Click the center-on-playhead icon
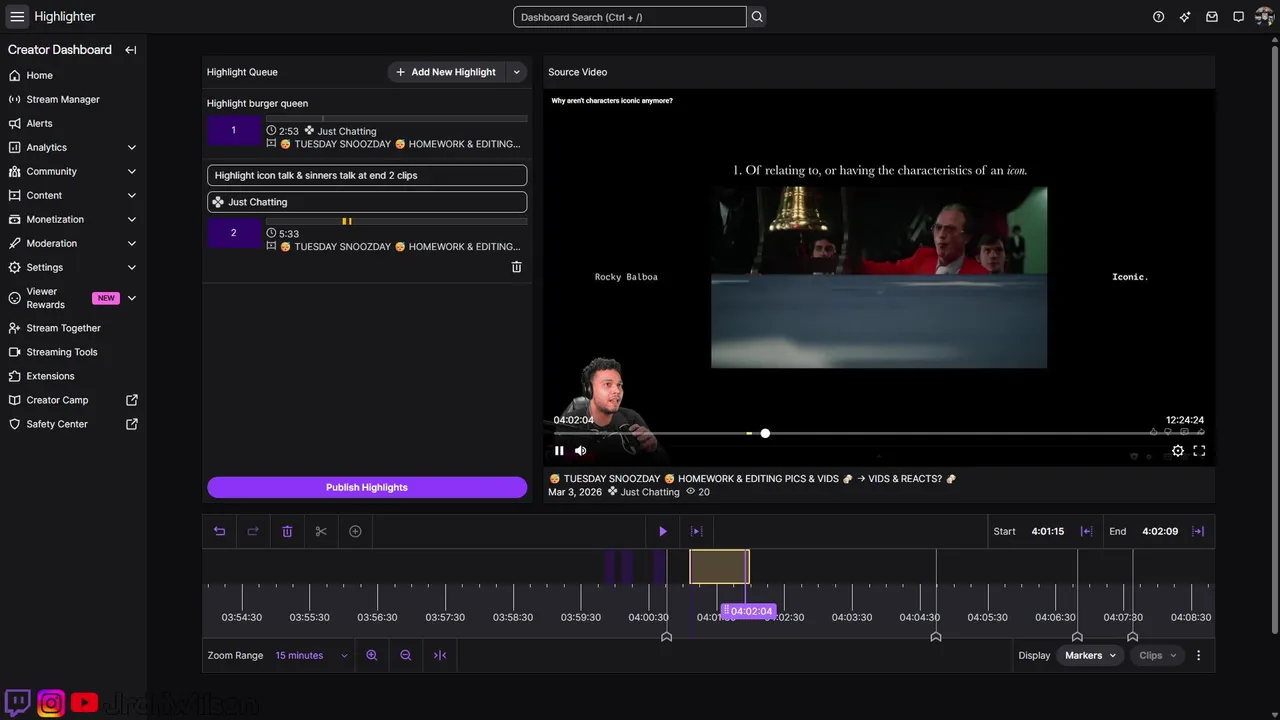Screen dimensions: 1280x720 click(x=440, y=656)
